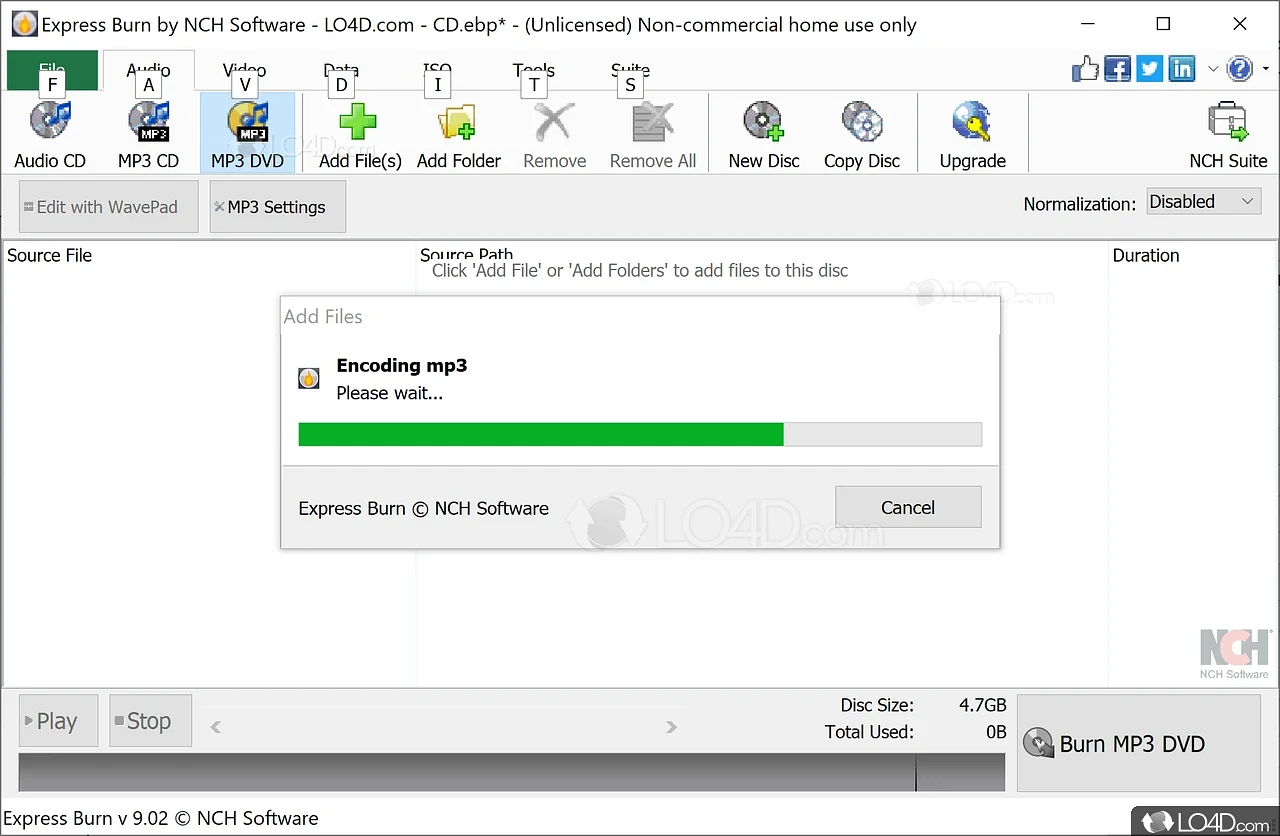Screen dimensions: 1280x836
Task: Click the Burn MP3 DVD button
Action: click(x=1139, y=744)
